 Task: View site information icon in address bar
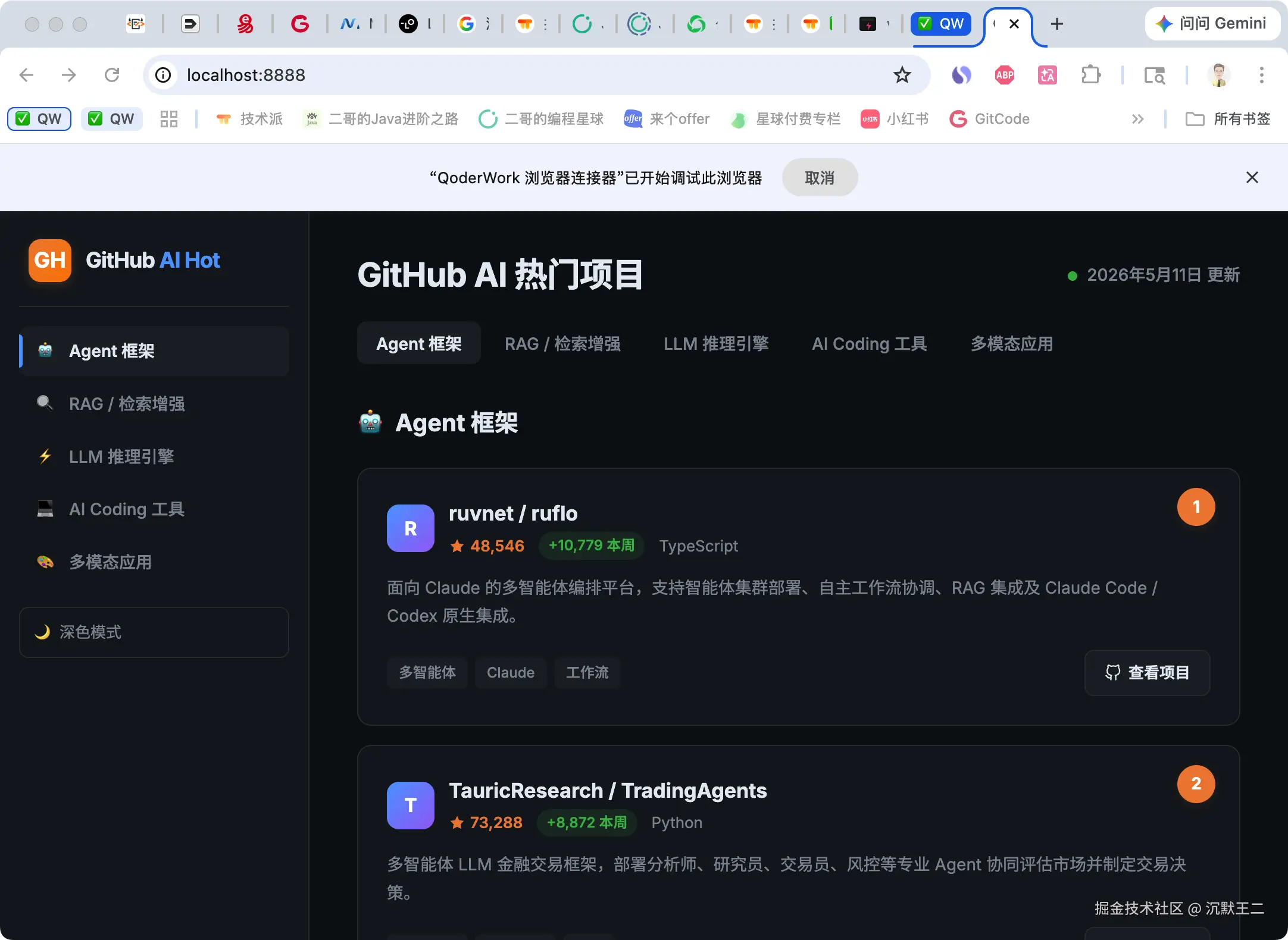[163, 75]
